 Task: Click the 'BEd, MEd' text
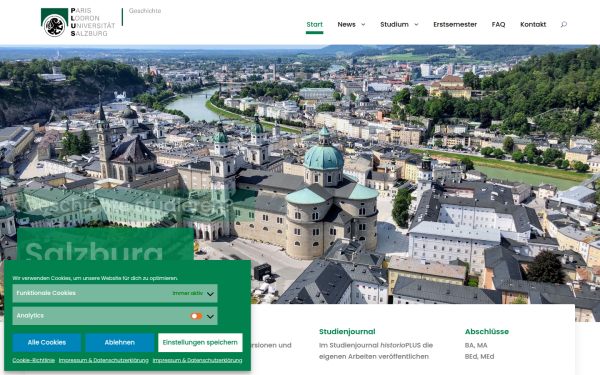pos(479,357)
